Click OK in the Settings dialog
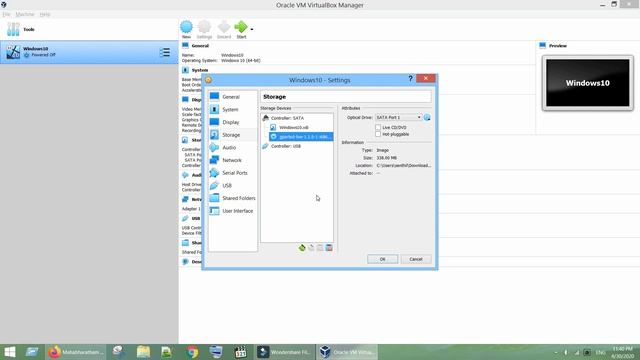The image size is (640, 360). click(x=382, y=259)
